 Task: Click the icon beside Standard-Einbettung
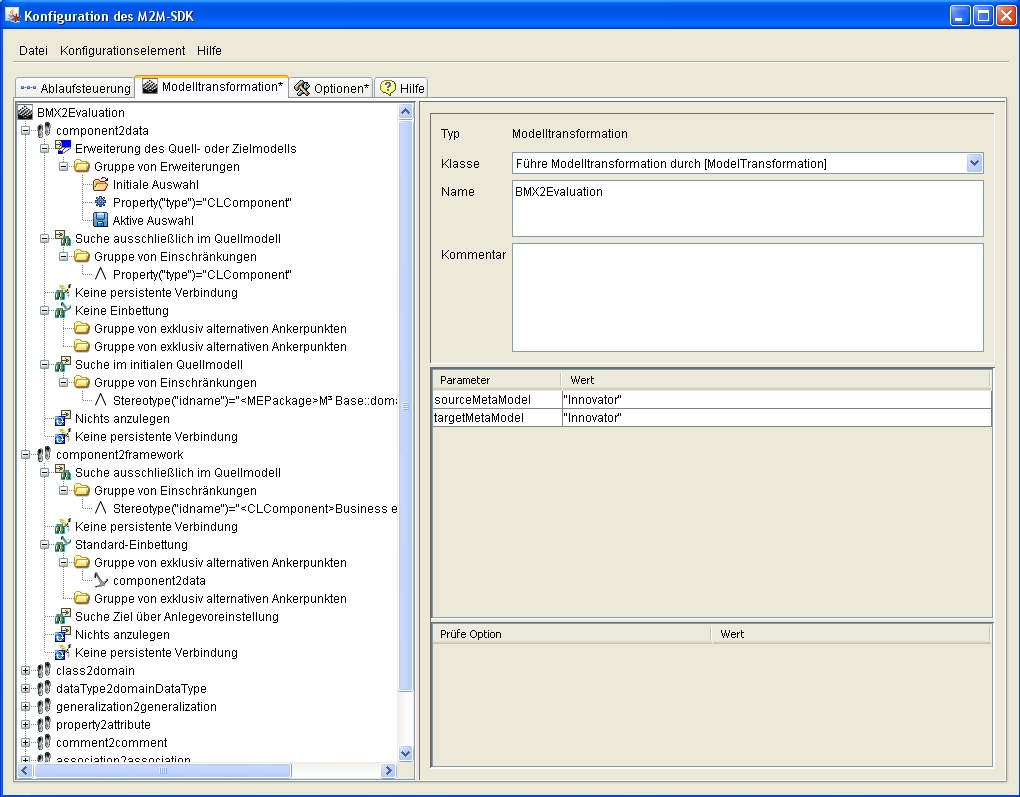click(x=62, y=545)
